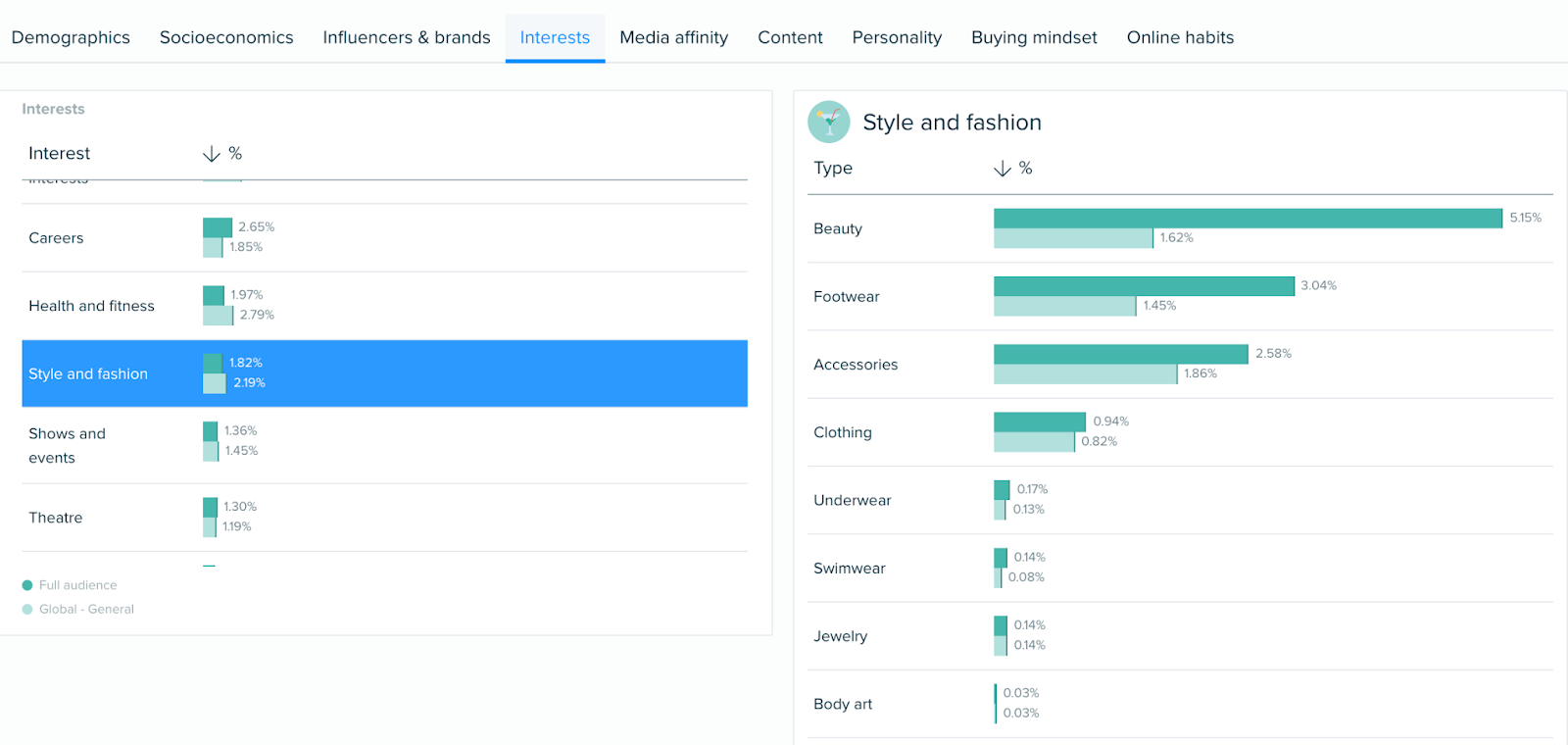Screen dimensions: 1568x745
Task: Toggle Global - General legend item
Action: coord(77,609)
